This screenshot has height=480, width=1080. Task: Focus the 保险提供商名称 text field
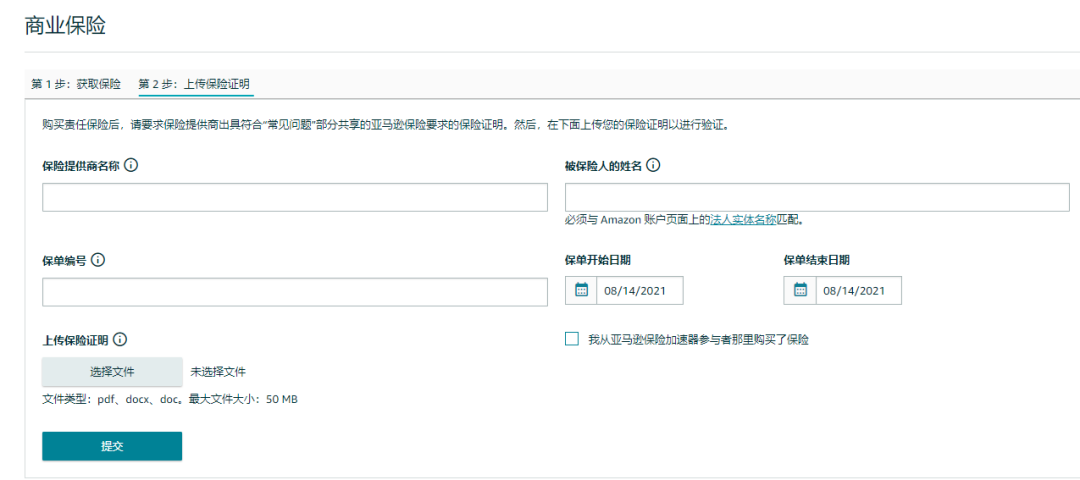point(295,197)
